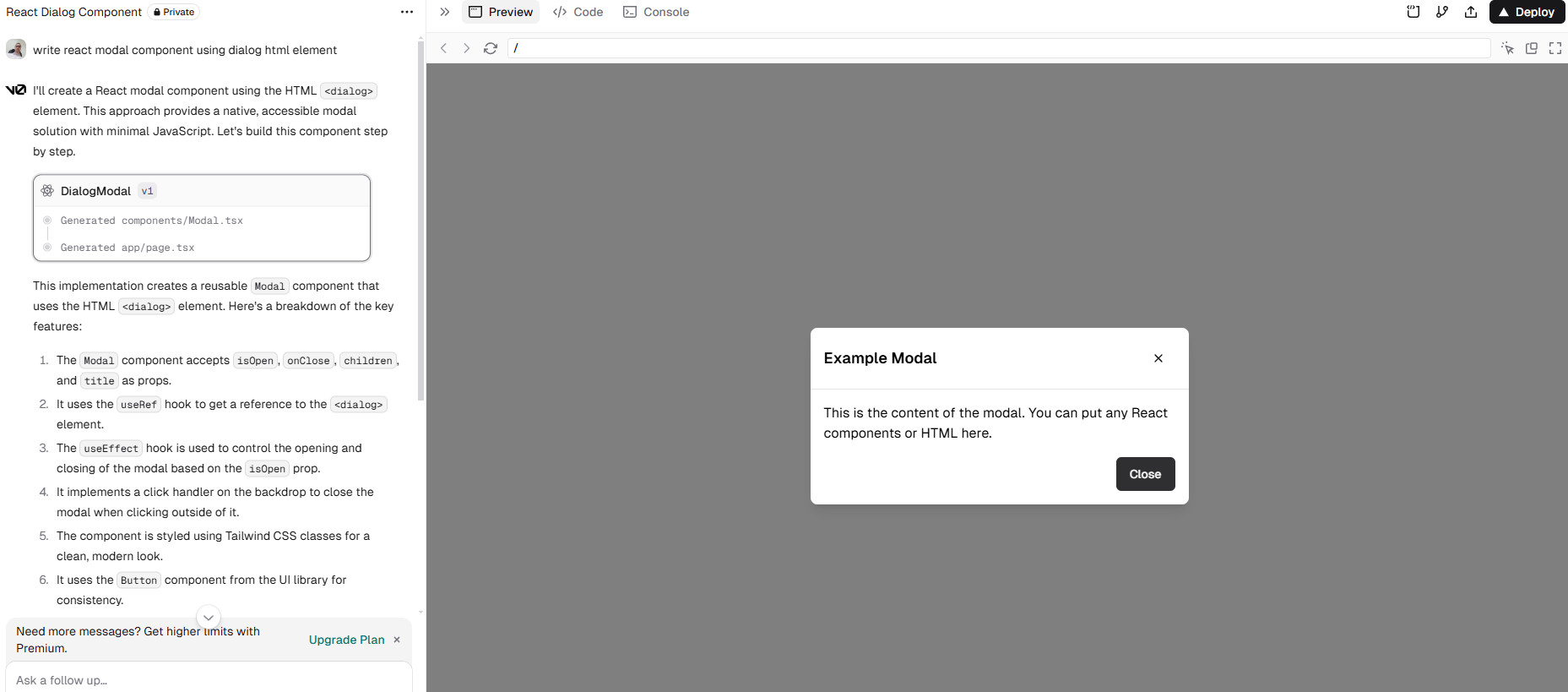
Task: Open the chat options three-dot menu
Action: 407,12
